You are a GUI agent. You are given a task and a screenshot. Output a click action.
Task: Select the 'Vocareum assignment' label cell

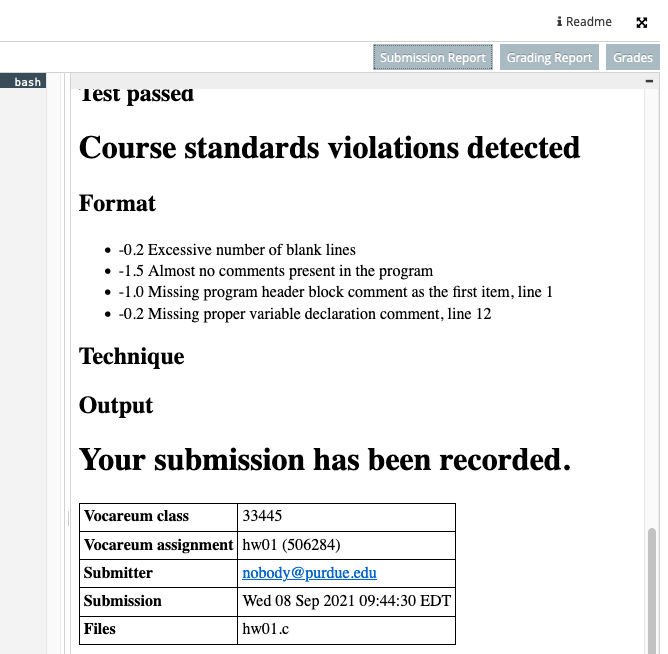click(x=158, y=545)
